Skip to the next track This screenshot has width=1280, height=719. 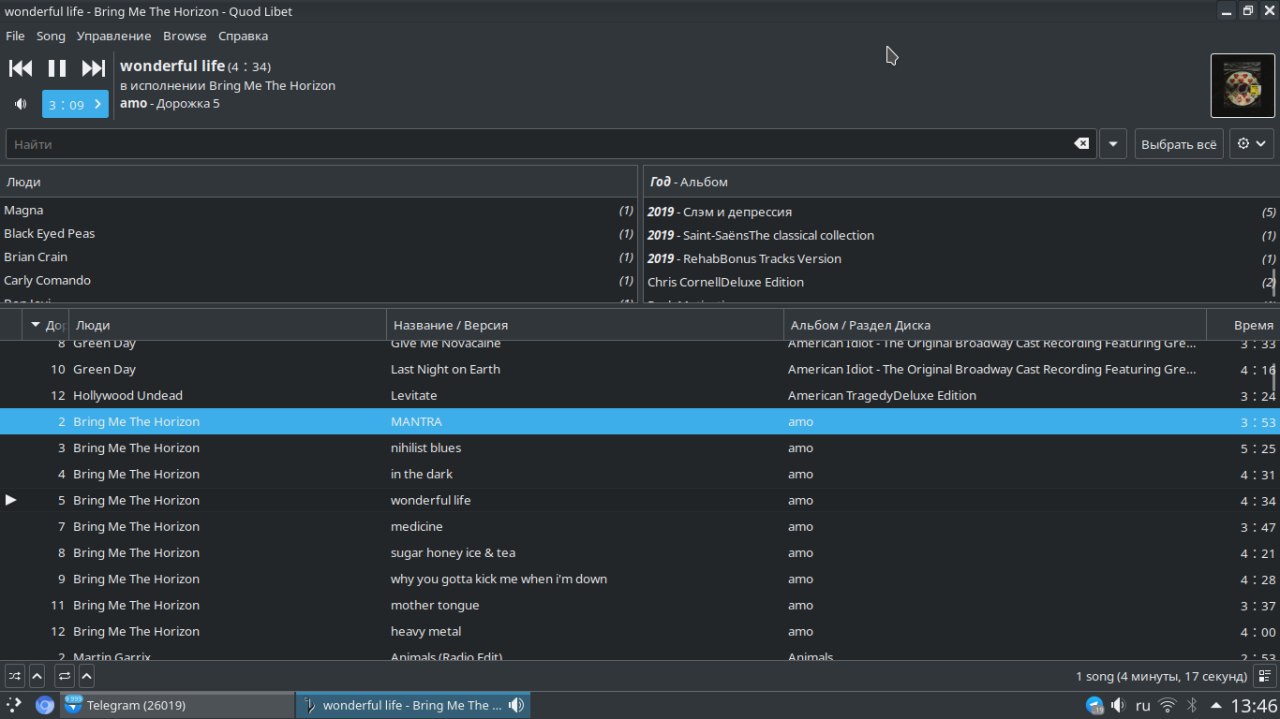93,68
